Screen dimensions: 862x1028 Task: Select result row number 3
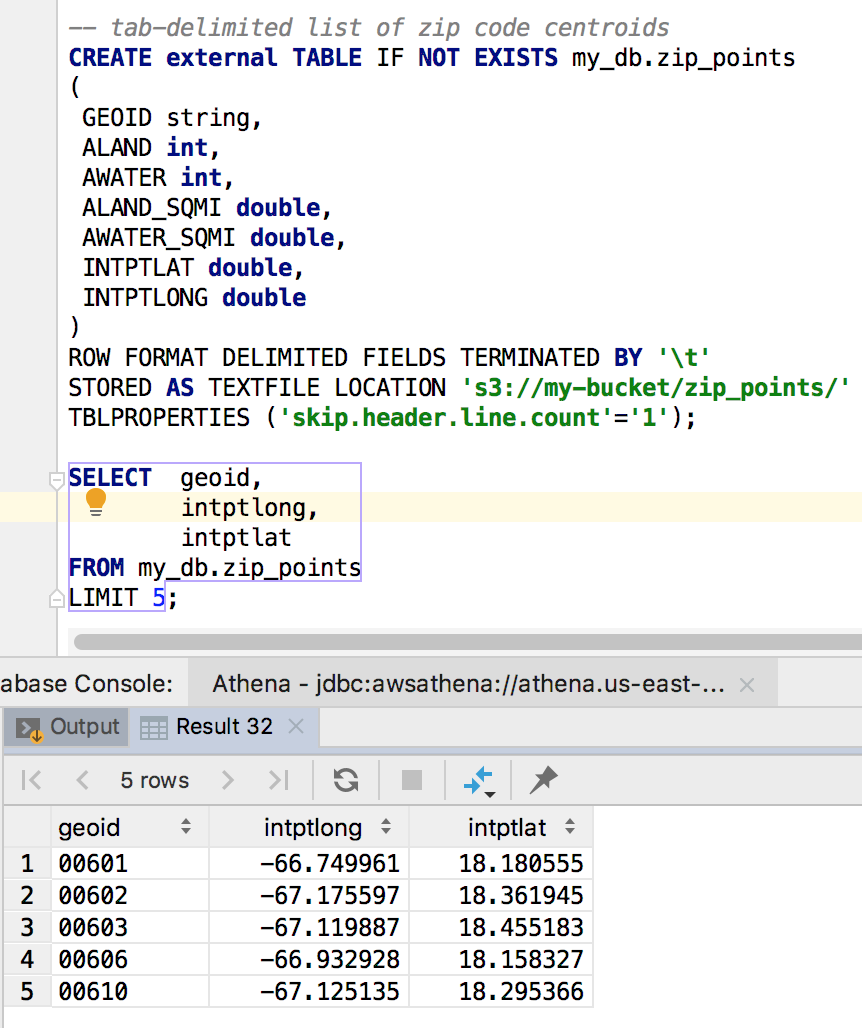tap(27, 928)
